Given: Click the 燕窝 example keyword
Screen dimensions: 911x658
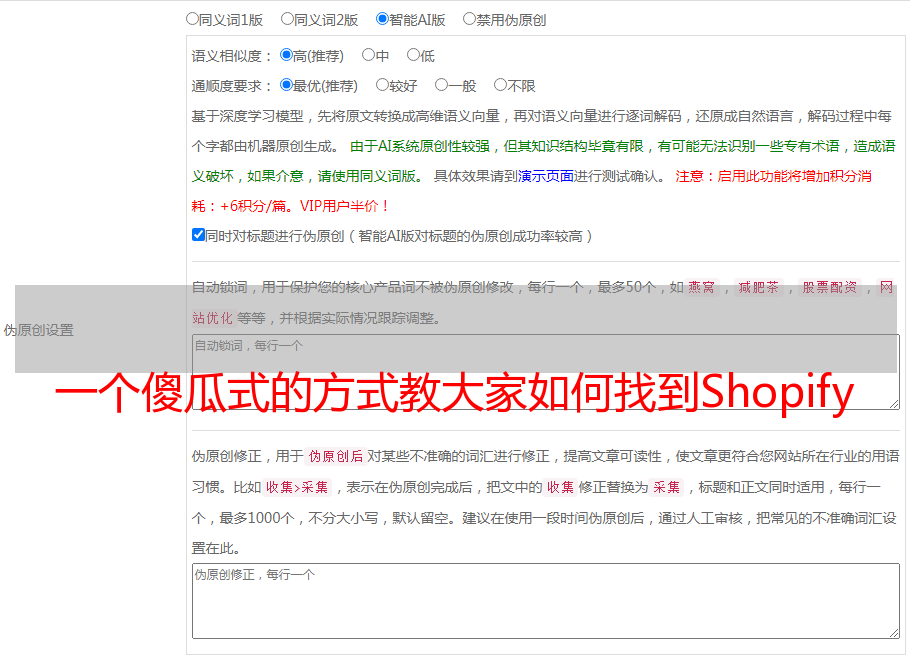Looking at the screenshot, I should [x=701, y=287].
